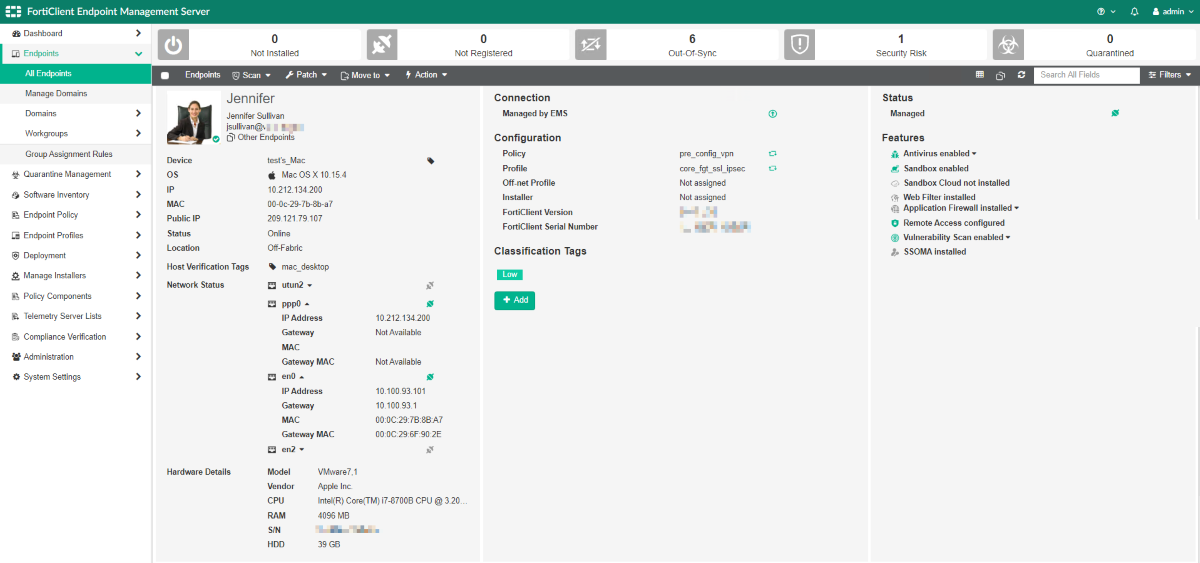
Task: Open Policy Components in sidebar
Action: [x=75, y=296]
